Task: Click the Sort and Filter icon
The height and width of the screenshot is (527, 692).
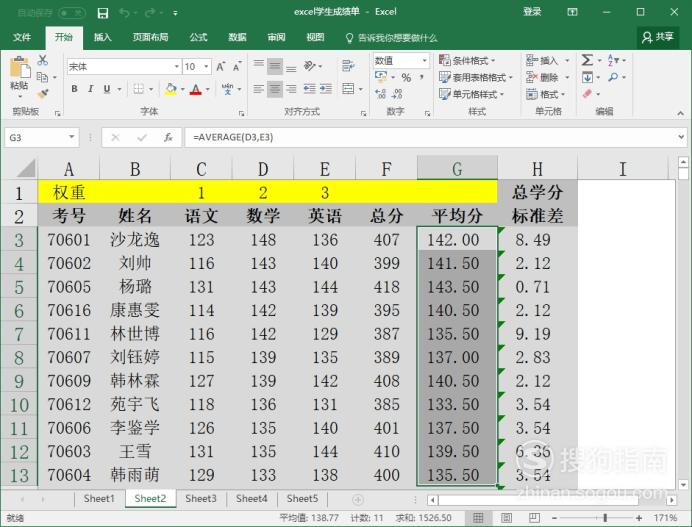Action: point(613,60)
